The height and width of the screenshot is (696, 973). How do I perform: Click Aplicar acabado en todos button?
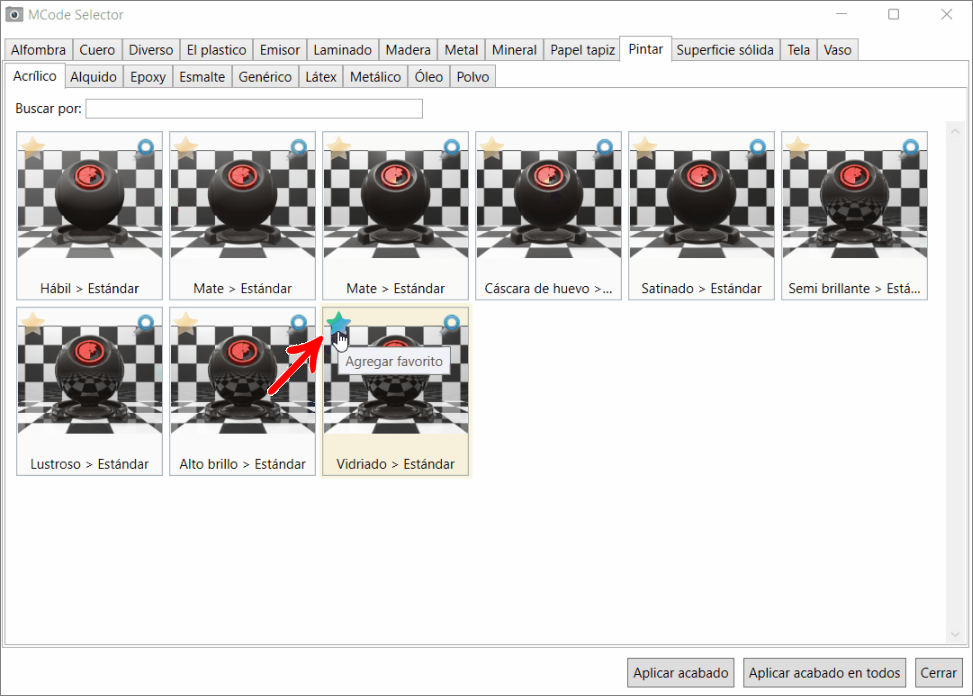[824, 673]
